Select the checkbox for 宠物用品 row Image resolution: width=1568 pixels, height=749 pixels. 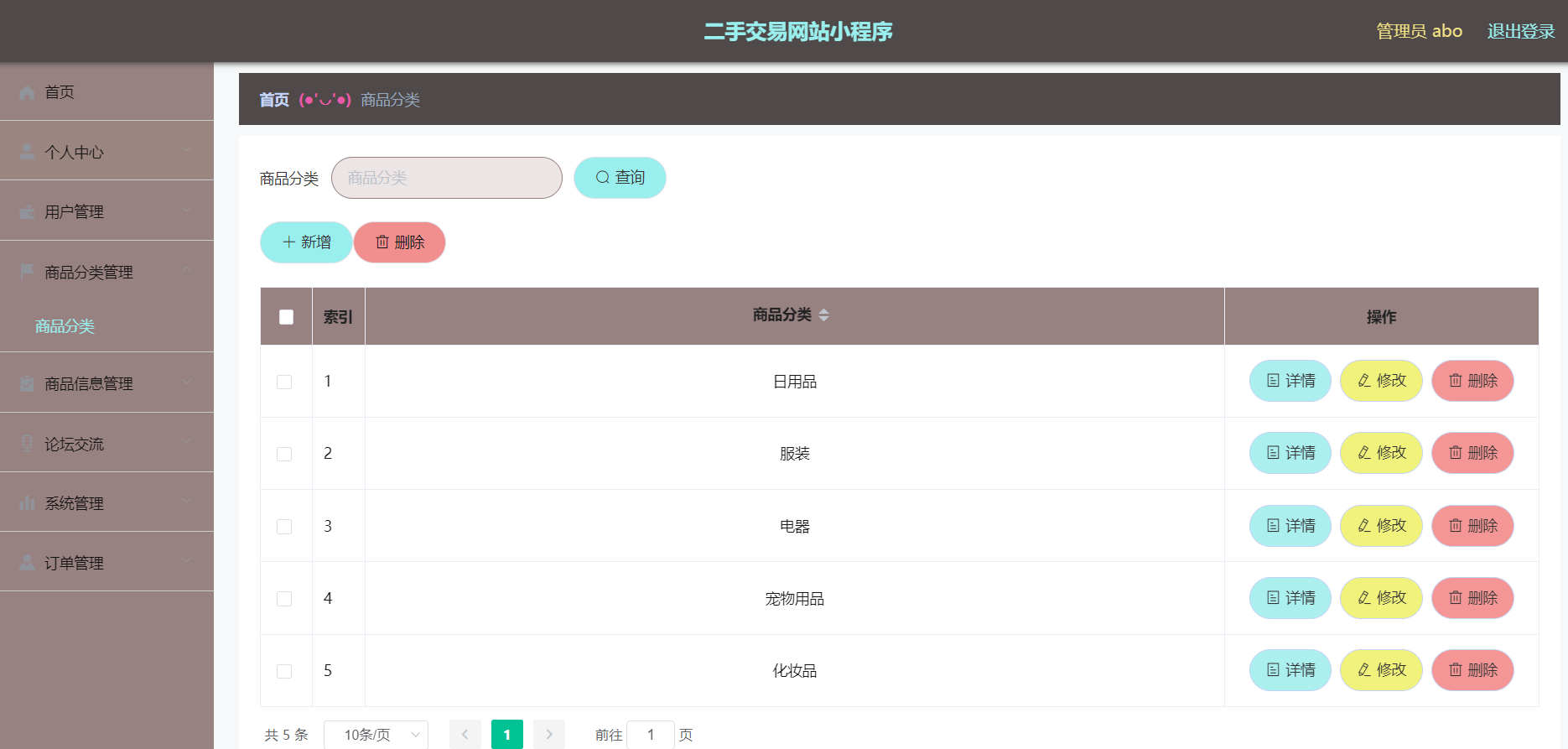tap(284, 599)
